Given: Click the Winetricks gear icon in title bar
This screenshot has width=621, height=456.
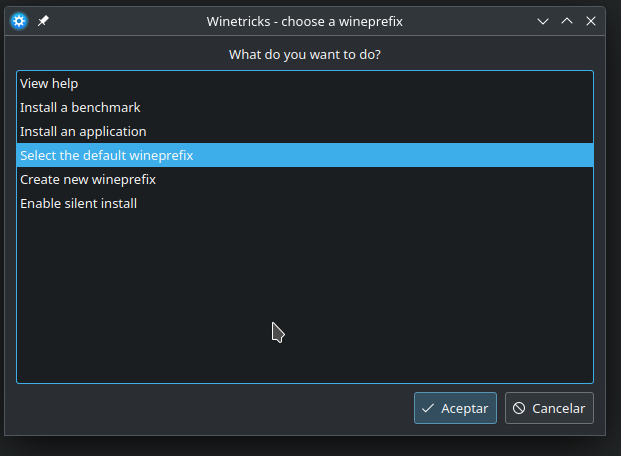Looking at the screenshot, I should (x=18, y=20).
